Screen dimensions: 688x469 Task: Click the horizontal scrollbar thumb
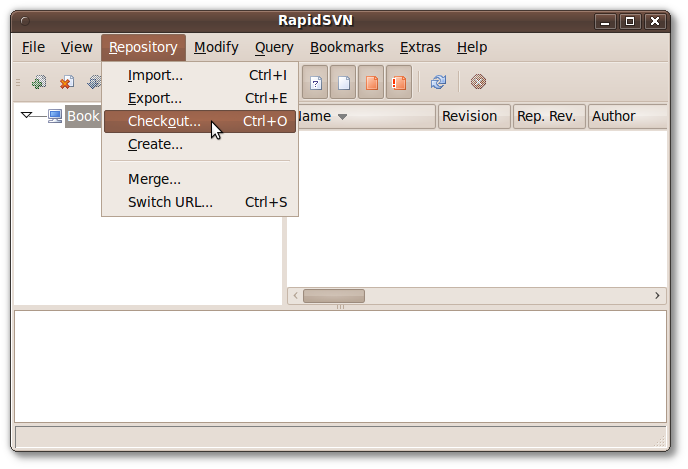pyautogui.click(x=334, y=296)
